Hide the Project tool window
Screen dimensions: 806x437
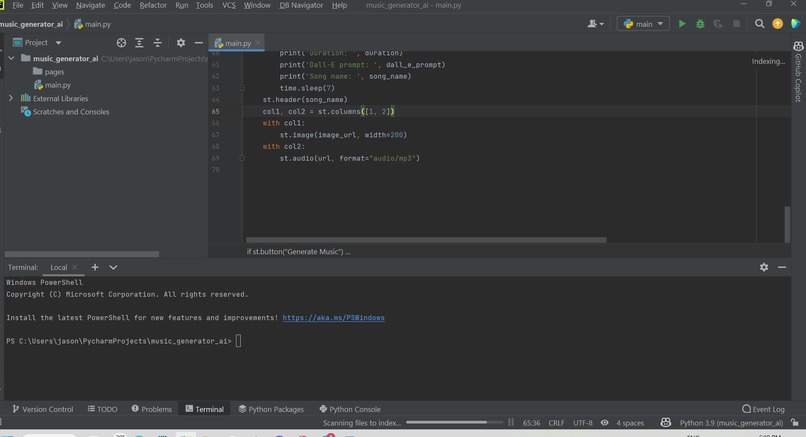198,43
